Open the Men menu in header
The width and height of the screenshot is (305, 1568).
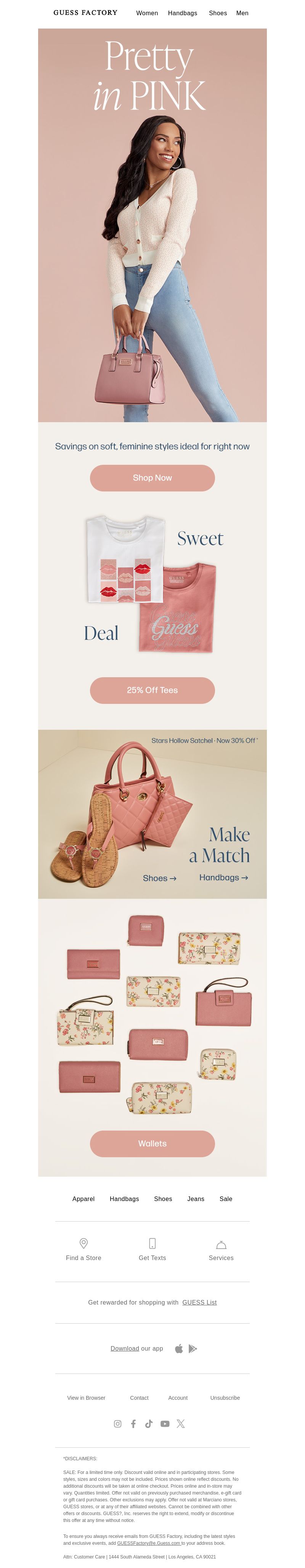(242, 13)
